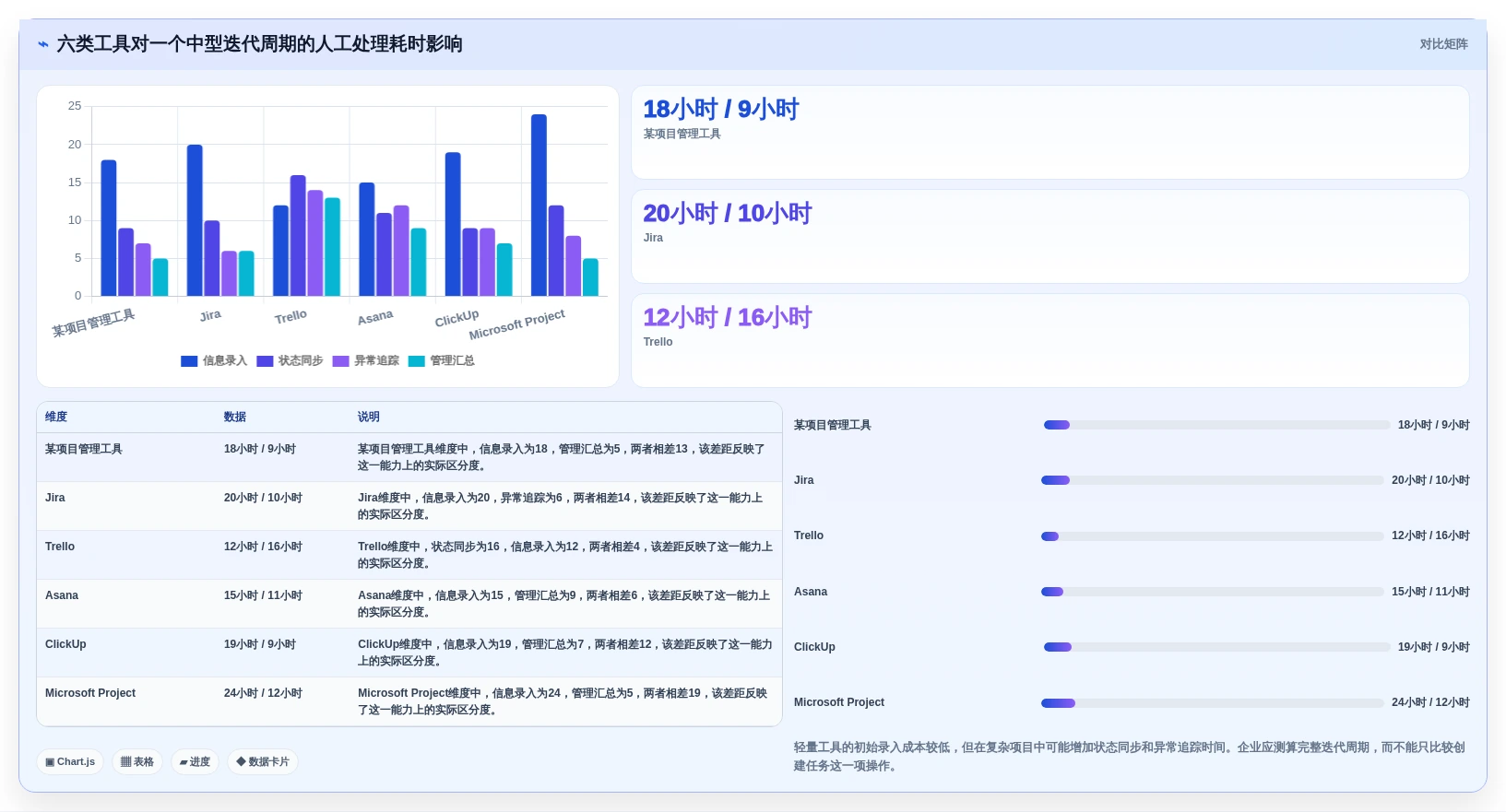Select the 进度 chip
The width and height of the screenshot is (1506, 812).
[x=195, y=762]
